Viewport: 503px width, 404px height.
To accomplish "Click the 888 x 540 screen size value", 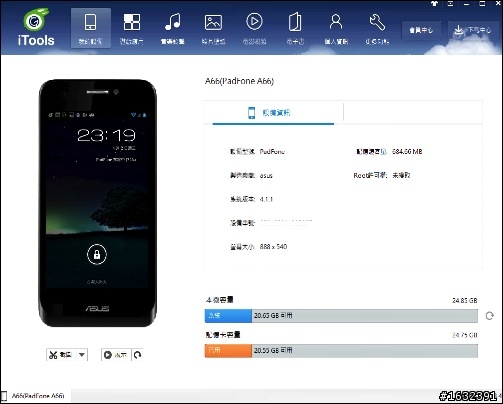I will click(273, 247).
